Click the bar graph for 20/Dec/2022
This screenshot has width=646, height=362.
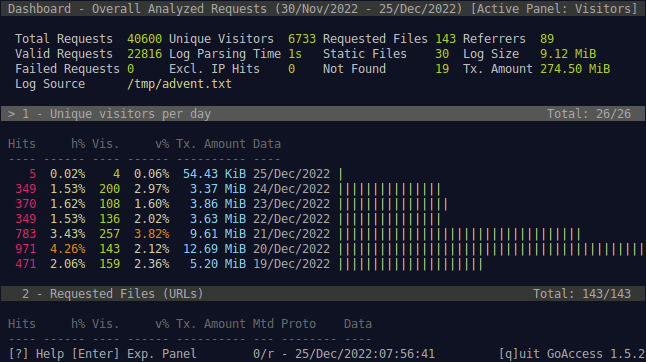click(491, 249)
